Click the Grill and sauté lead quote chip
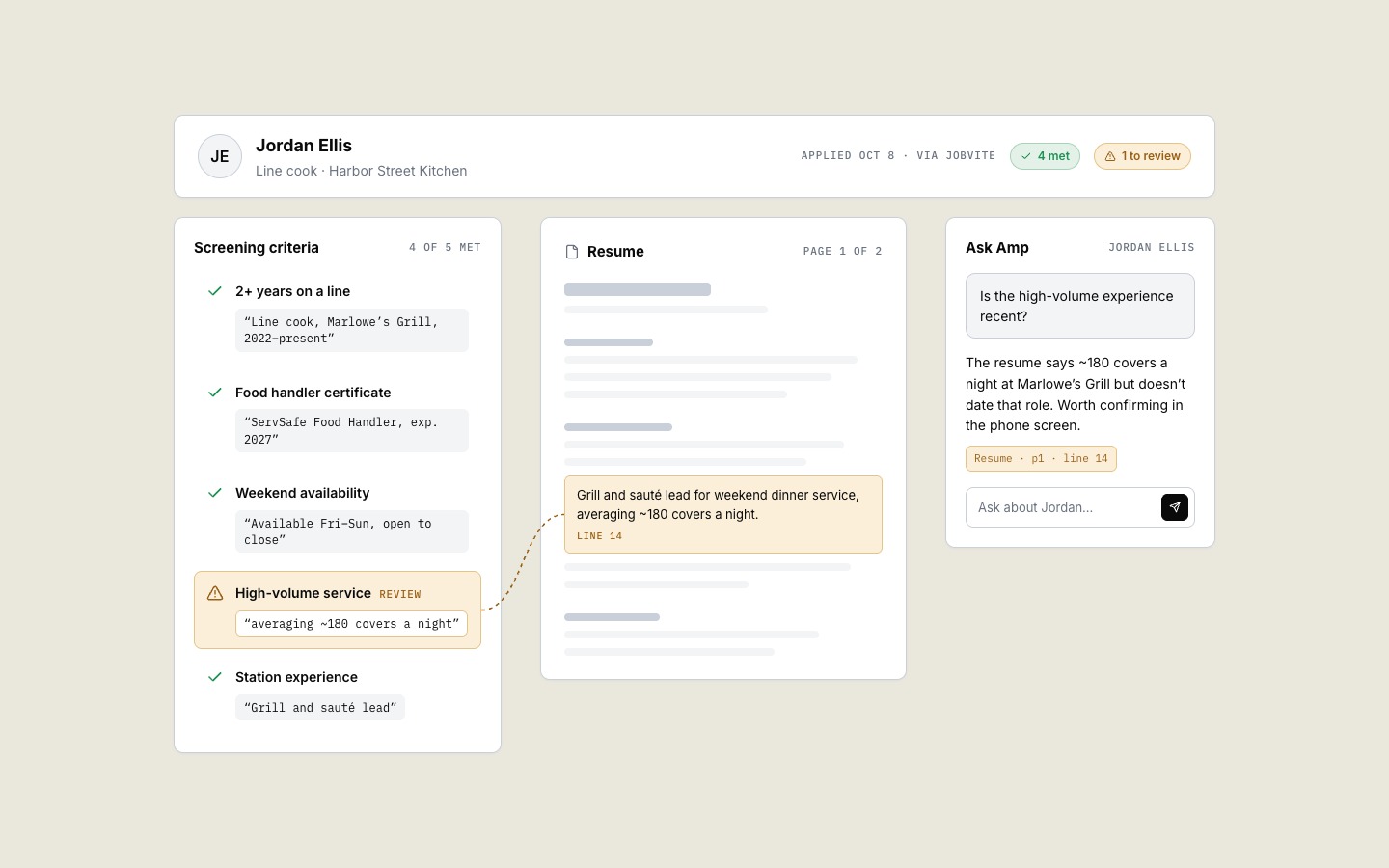1389x868 pixels. tap(320, 708)
